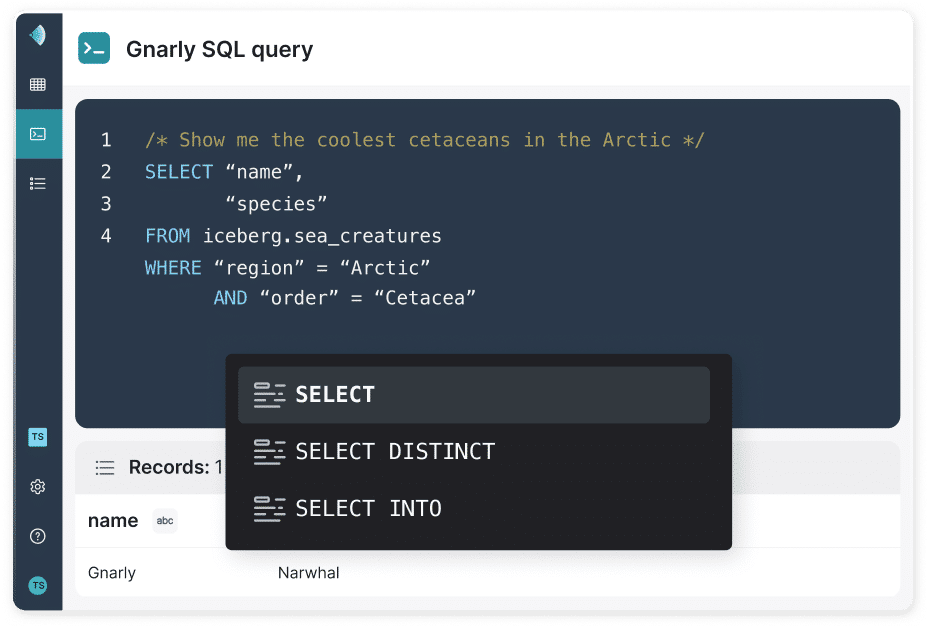Viewport: 927px width, 626px height.
Task: Click the Records list icon
Action: (x=105, y=467)
